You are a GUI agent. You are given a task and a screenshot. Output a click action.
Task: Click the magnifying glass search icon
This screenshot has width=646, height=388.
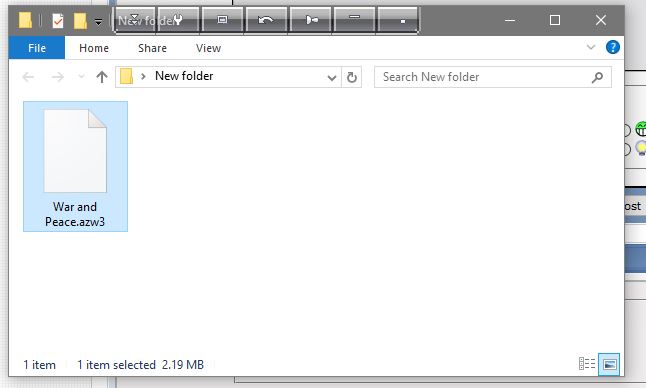[x=597, y=77]
